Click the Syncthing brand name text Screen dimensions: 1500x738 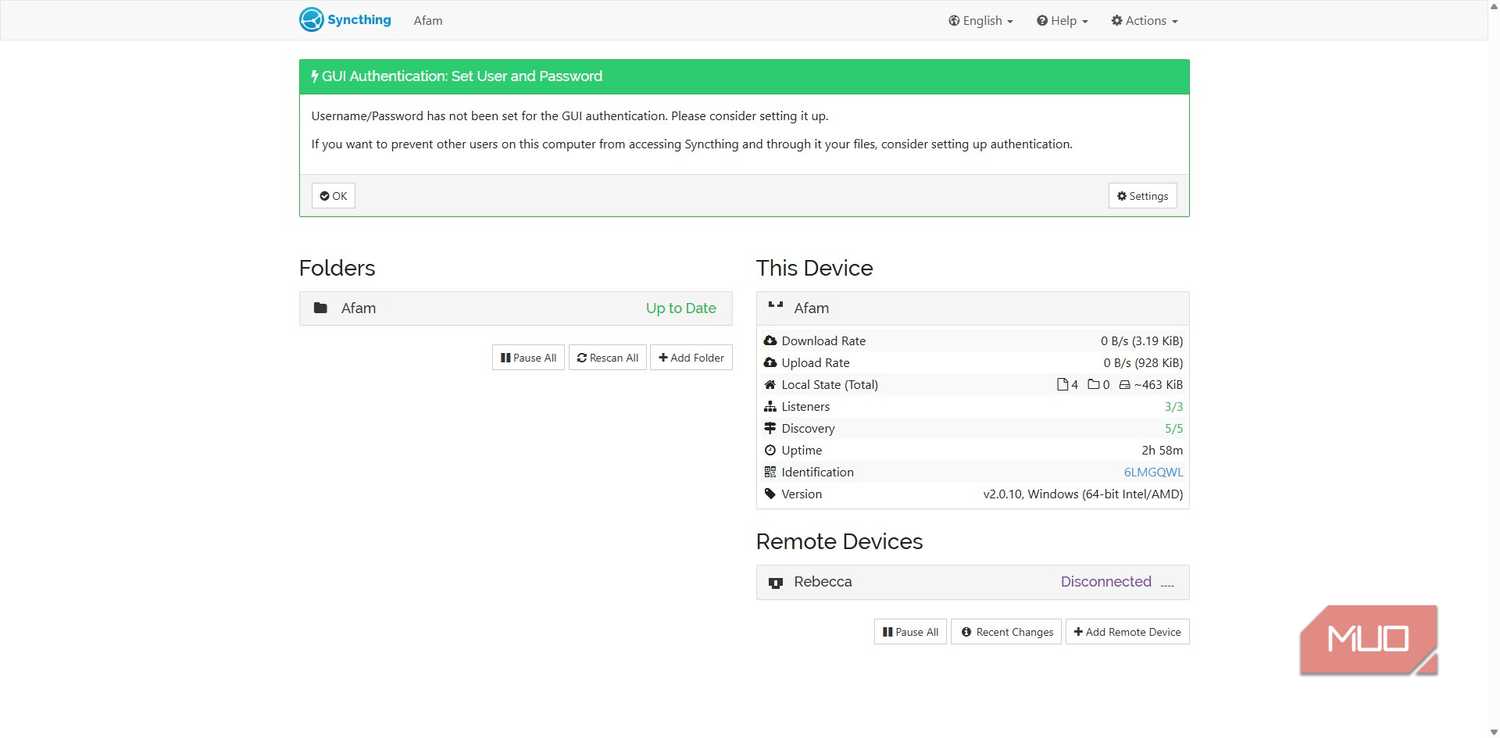pos(359,20)
